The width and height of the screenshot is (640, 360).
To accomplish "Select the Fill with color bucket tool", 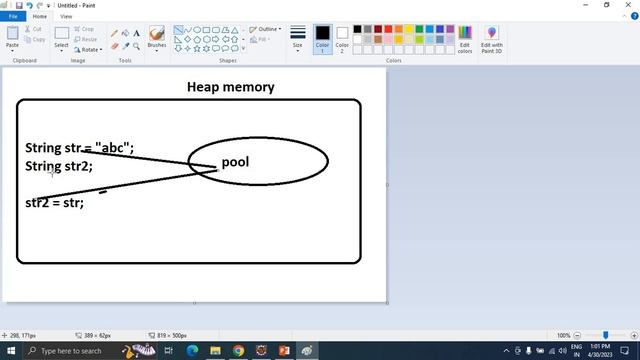I will [125, 33].
